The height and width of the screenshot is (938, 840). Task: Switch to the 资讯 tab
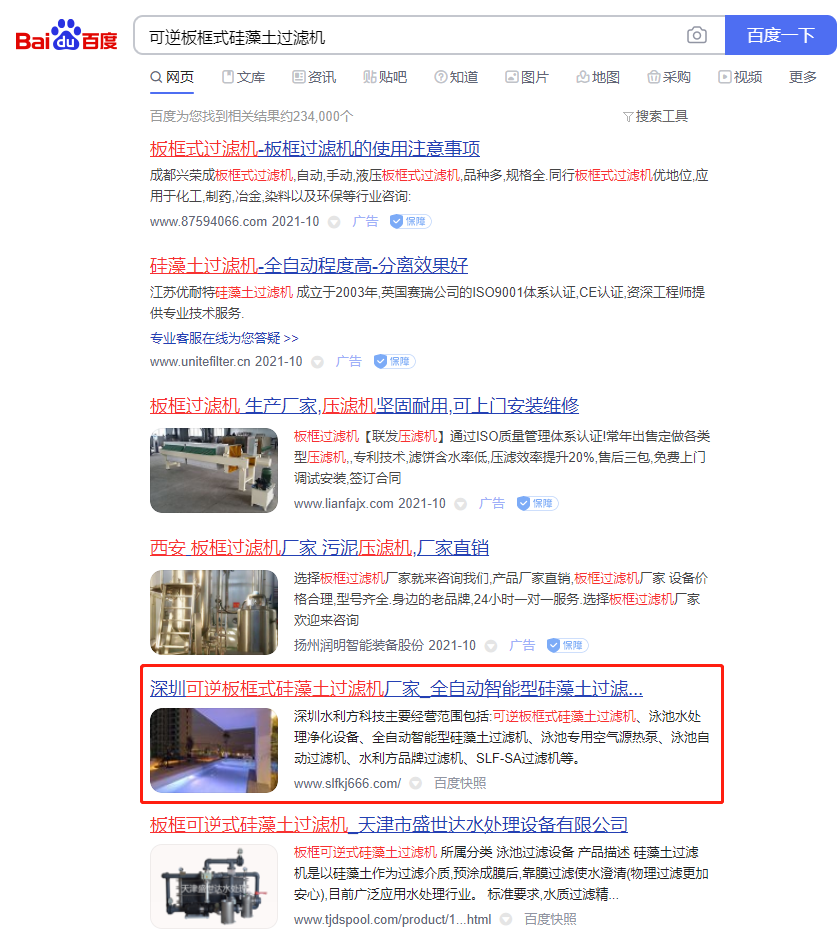pyautogui.click(x=314, y=77)
